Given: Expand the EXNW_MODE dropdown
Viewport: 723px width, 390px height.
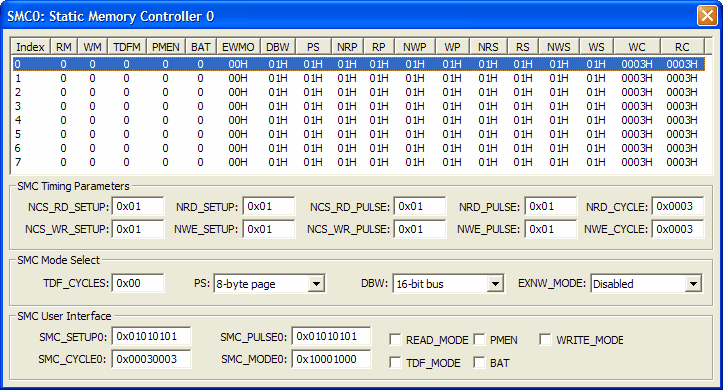Looking at the screenshot, I should point(693,284).
